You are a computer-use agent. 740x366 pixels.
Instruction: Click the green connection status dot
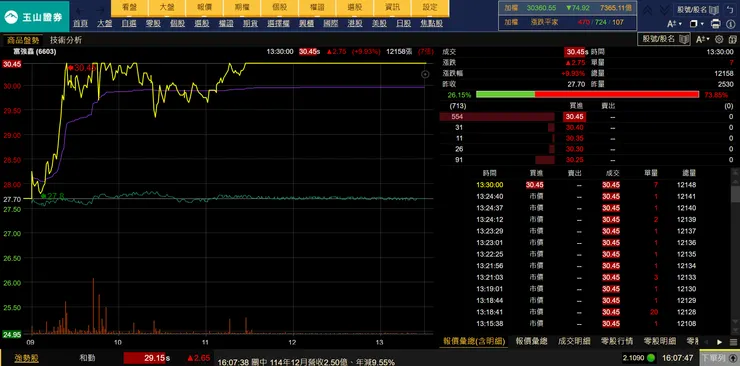[x=651, y=358]
